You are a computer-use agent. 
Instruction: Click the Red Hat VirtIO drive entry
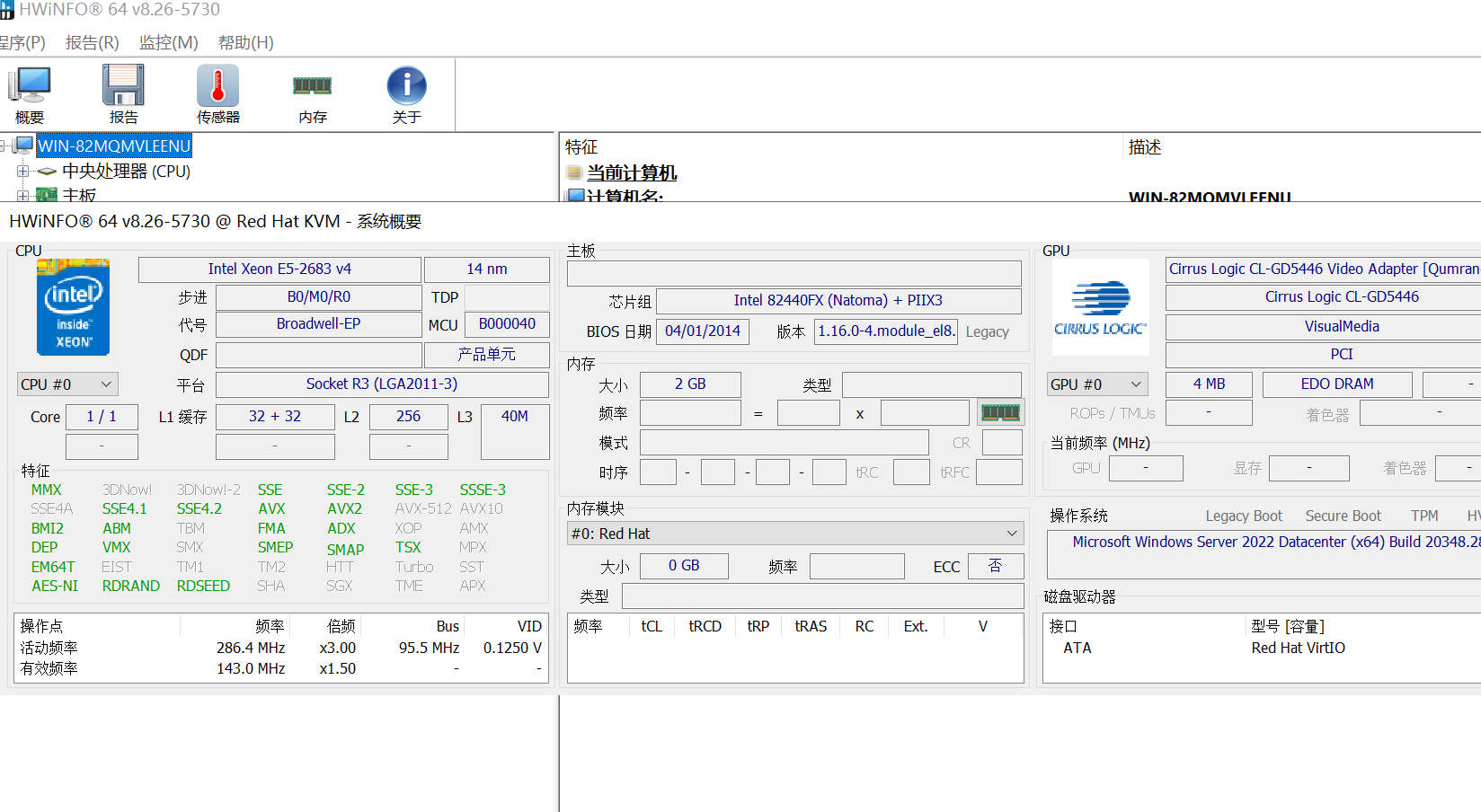(x=1298, y=649)
